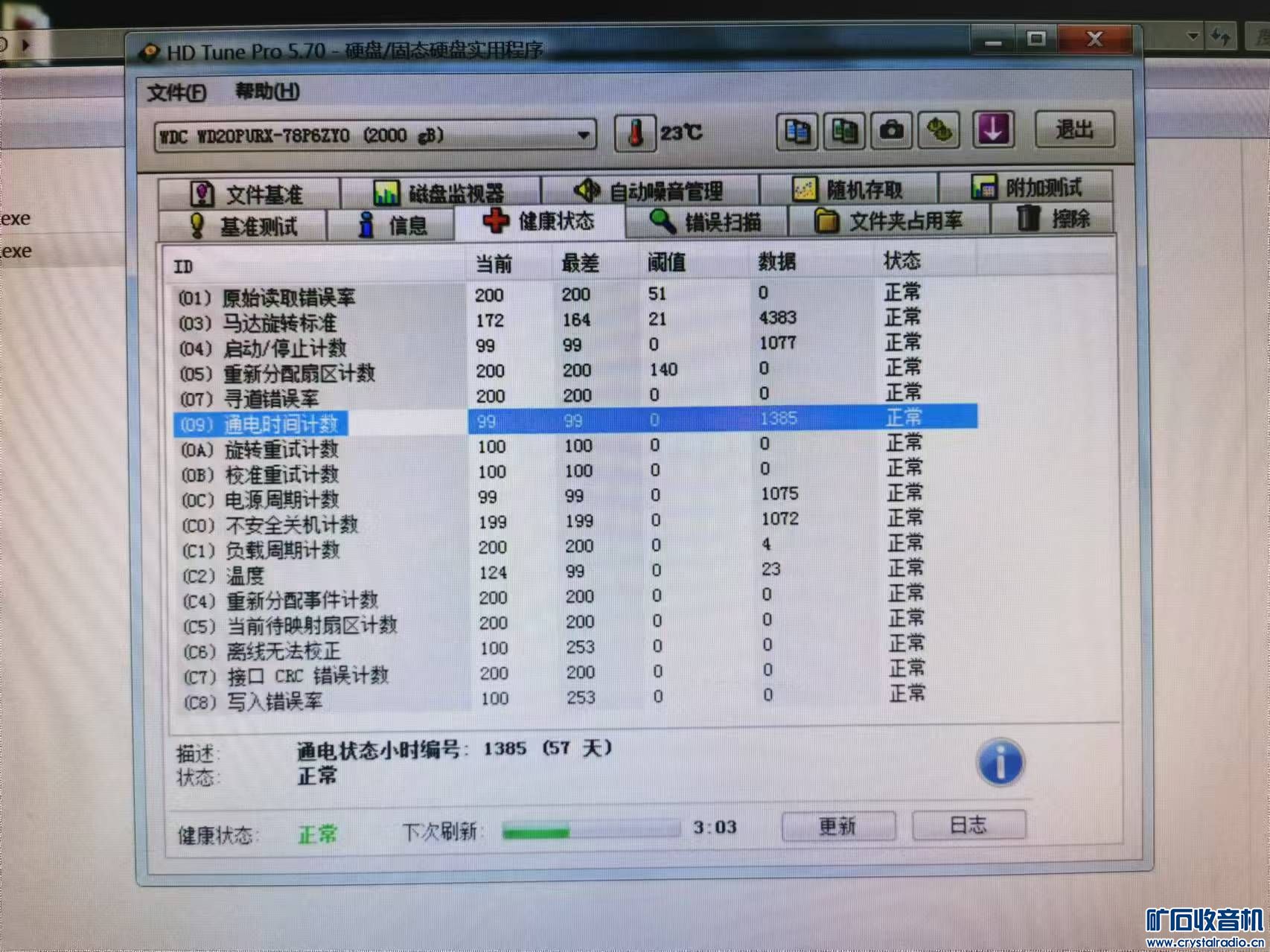Click the temperature thermometer icon
Image resolution: width=1270 pixels, height=952 pixels.
635,133
